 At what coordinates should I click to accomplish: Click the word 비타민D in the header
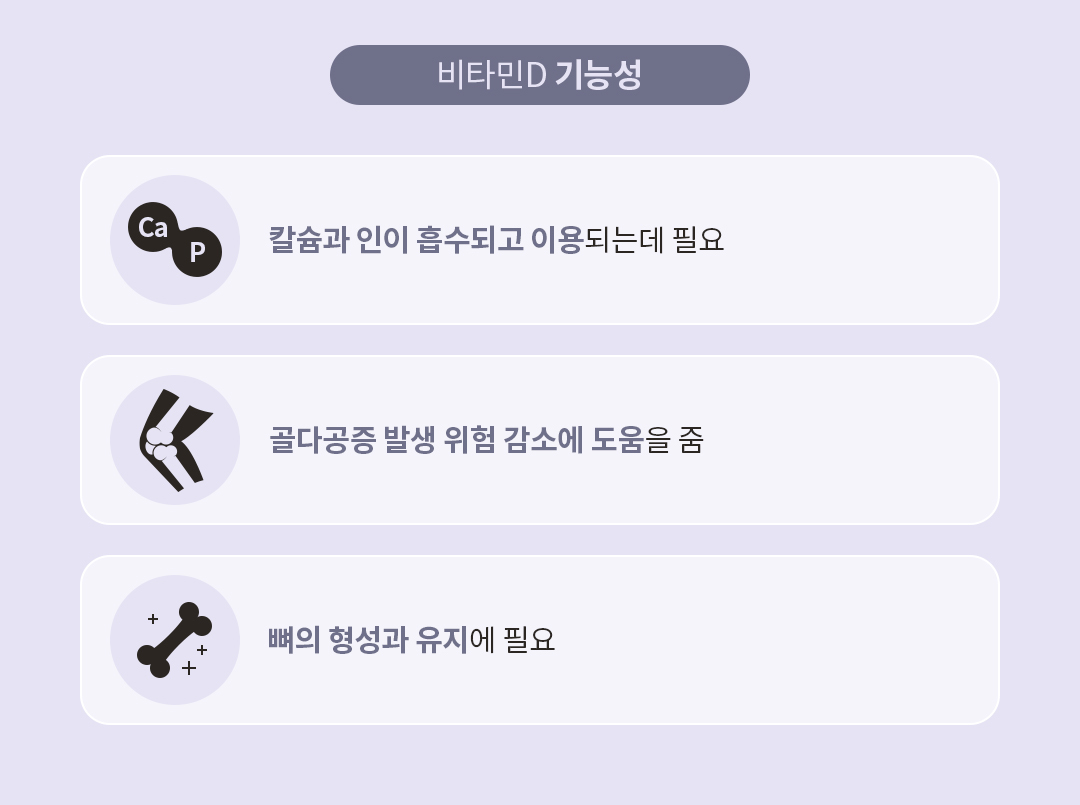pyautogui.click(x=490, y=75)
